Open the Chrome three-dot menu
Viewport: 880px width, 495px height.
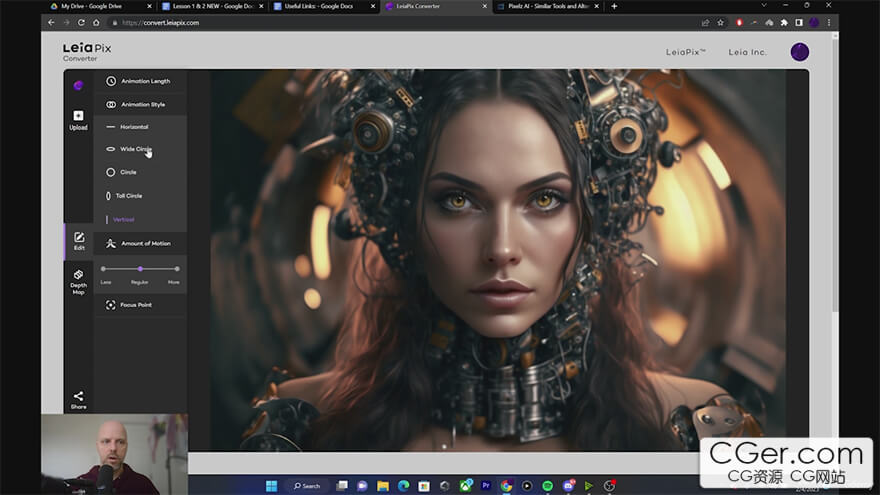click(x=829, y=22)
